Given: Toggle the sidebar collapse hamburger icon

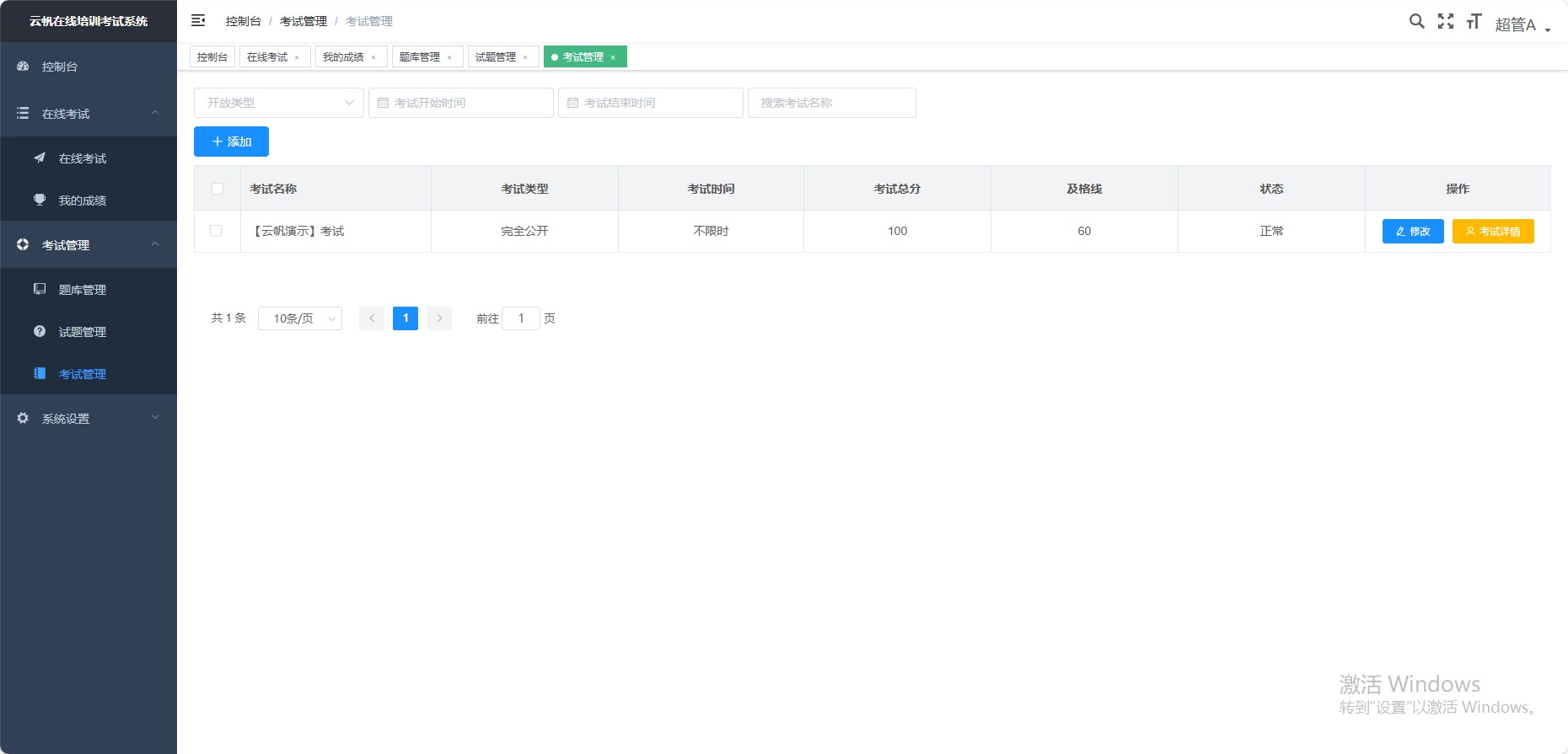Looking at the screenshot, I should (198, 20).
